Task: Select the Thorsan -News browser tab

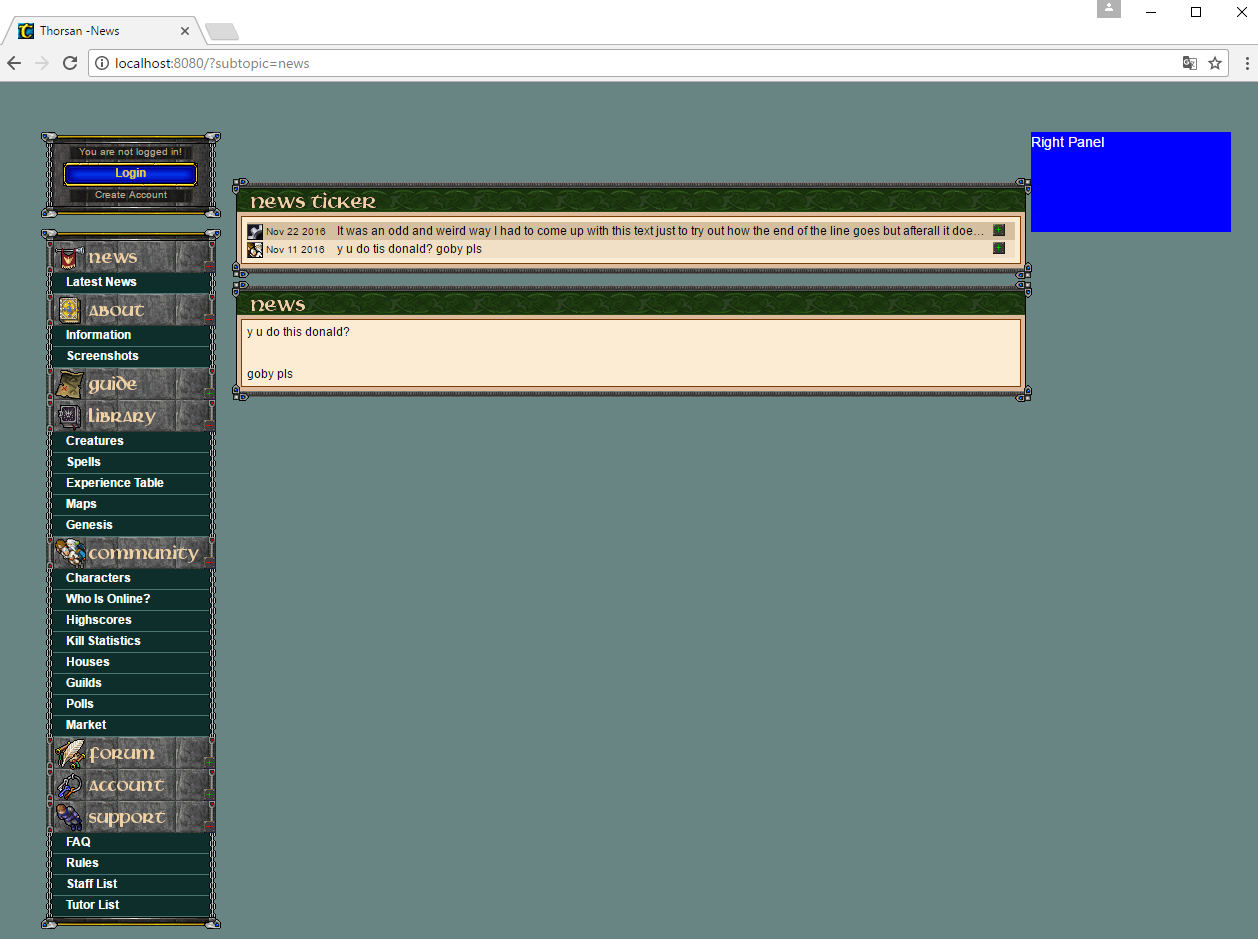Action: tap(104, 31)
